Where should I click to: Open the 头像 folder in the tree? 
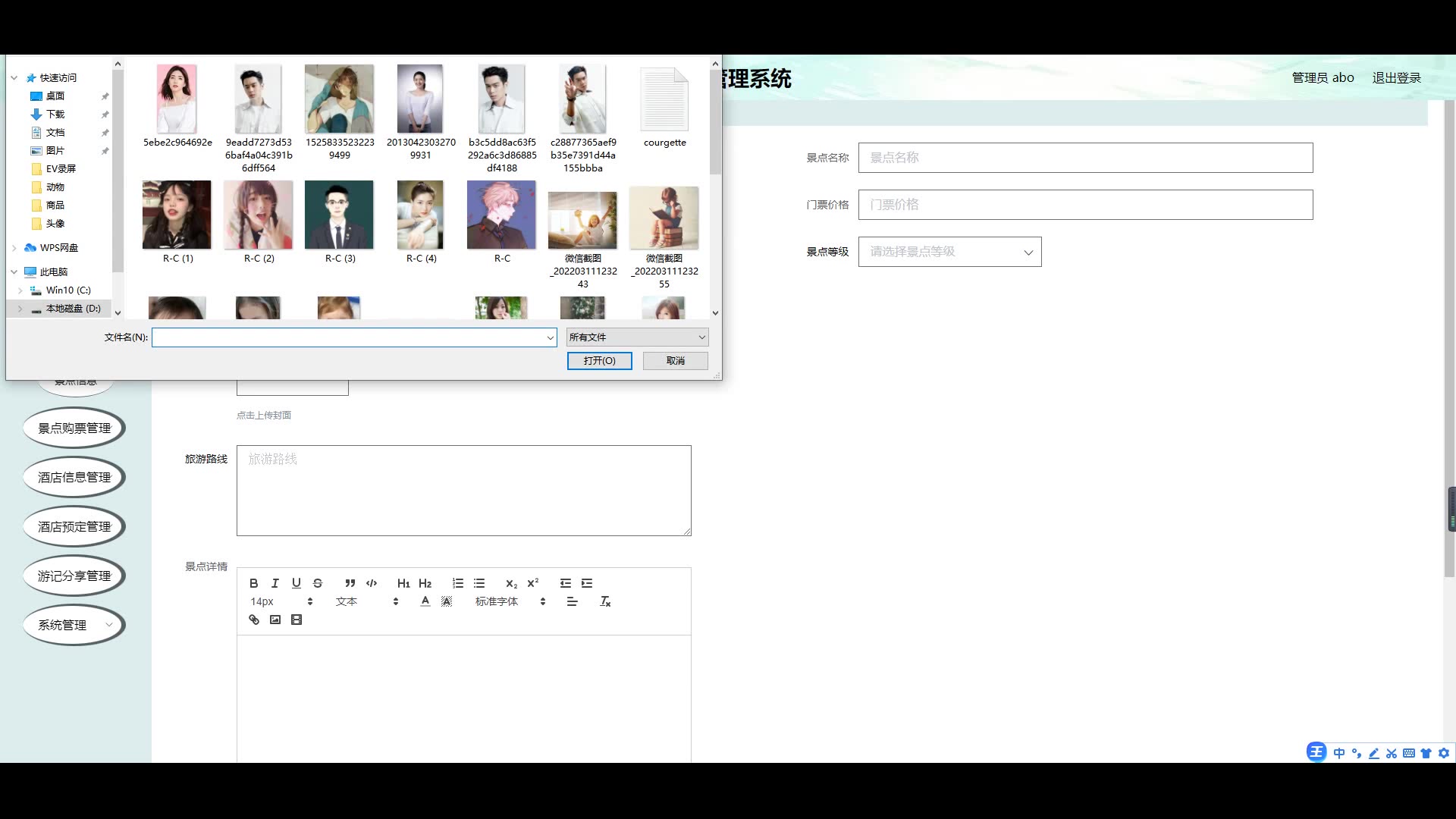coord(55,223)
